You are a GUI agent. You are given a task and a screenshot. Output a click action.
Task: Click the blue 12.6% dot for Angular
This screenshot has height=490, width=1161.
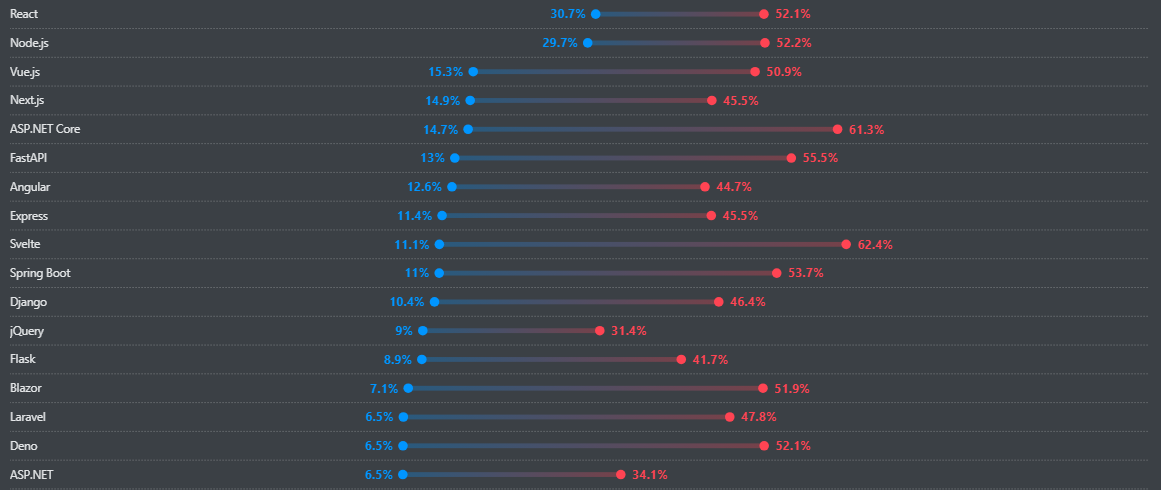[452, 187]
